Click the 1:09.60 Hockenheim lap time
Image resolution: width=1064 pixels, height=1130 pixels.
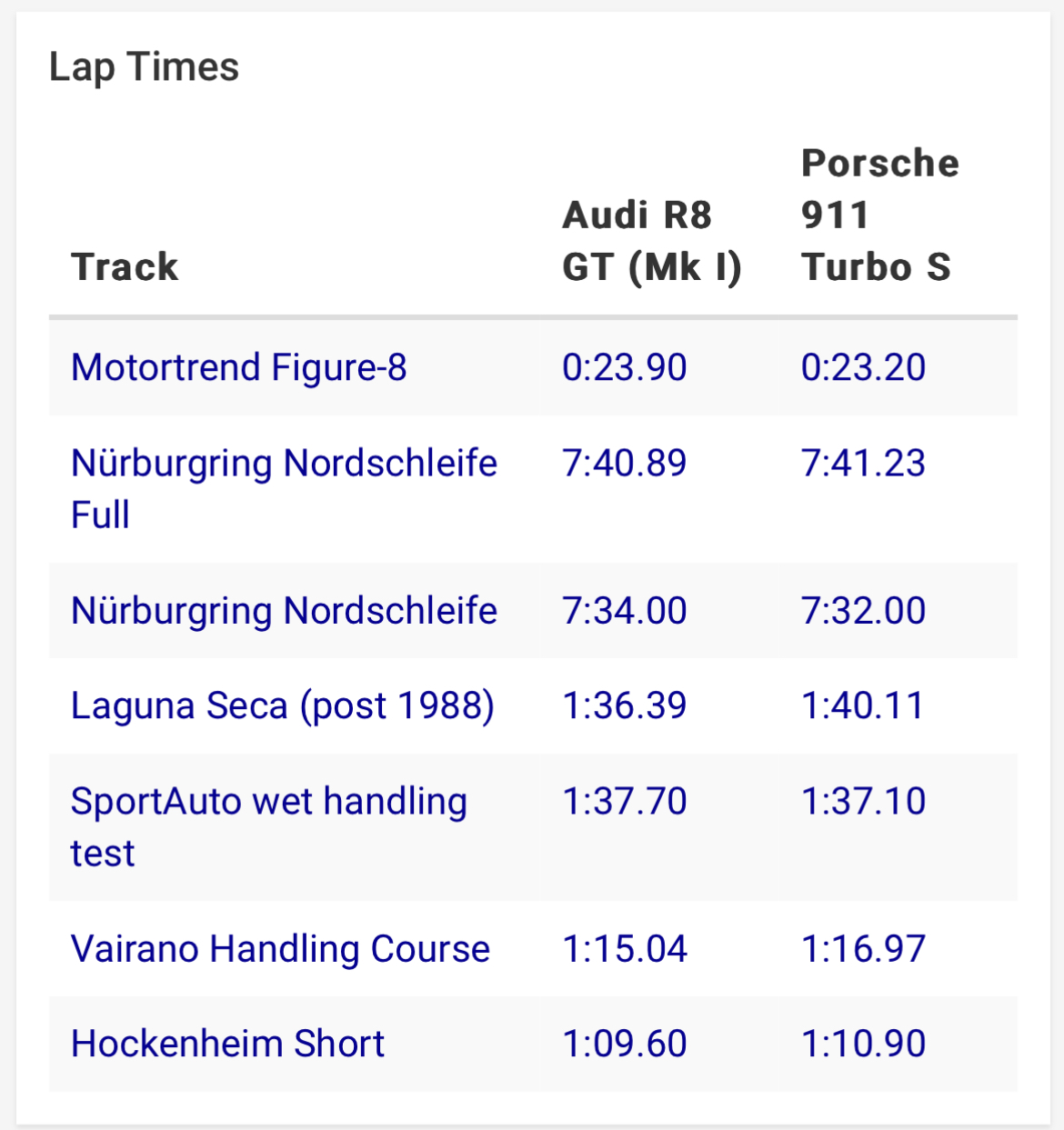tap(624, 1045)
